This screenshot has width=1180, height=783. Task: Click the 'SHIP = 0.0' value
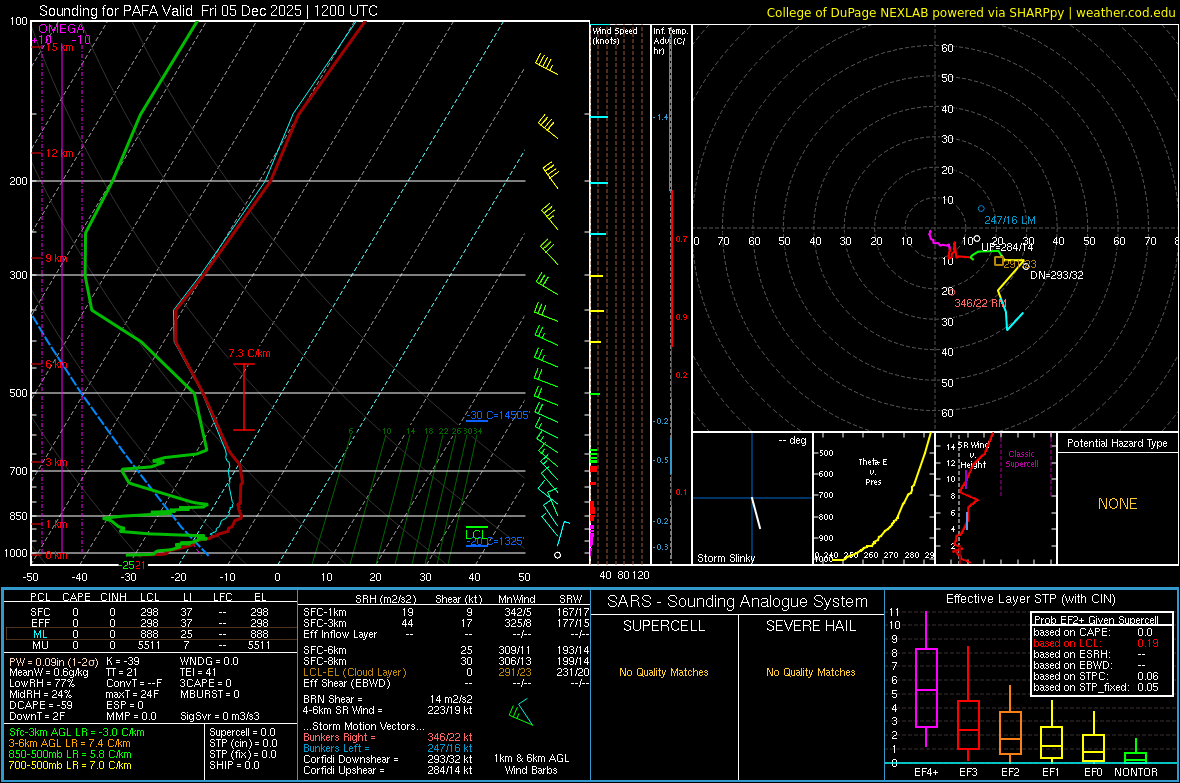click(233, 765)
